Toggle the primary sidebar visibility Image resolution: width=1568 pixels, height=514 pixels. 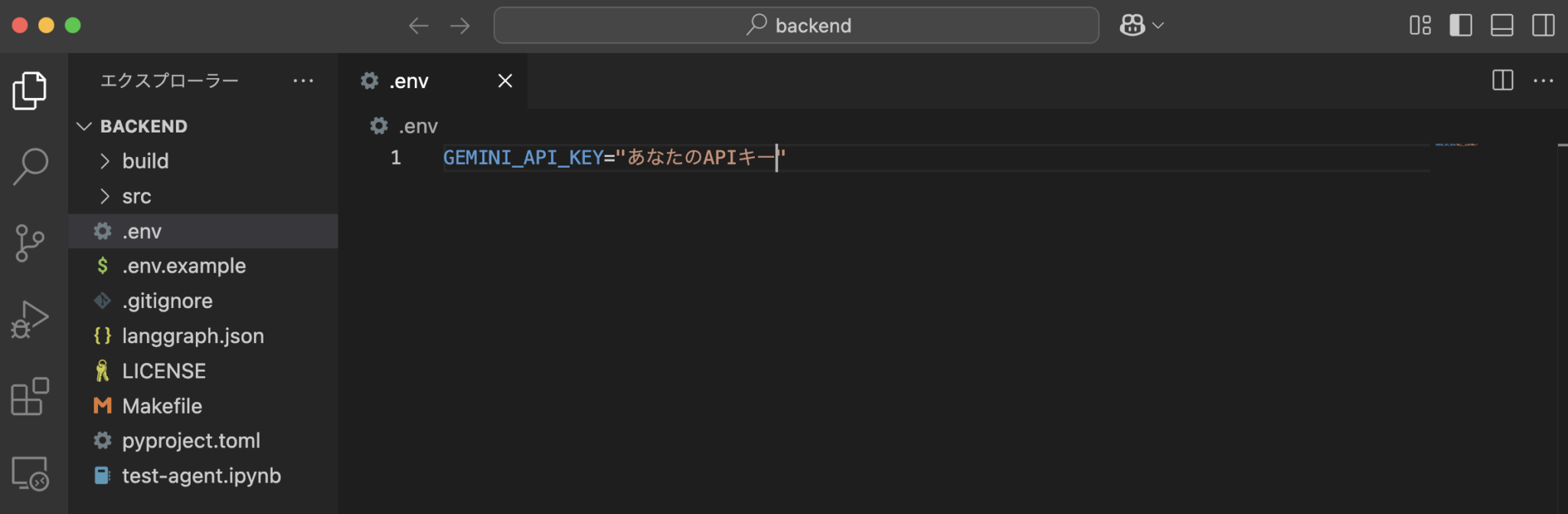[x=1461, y=25]
